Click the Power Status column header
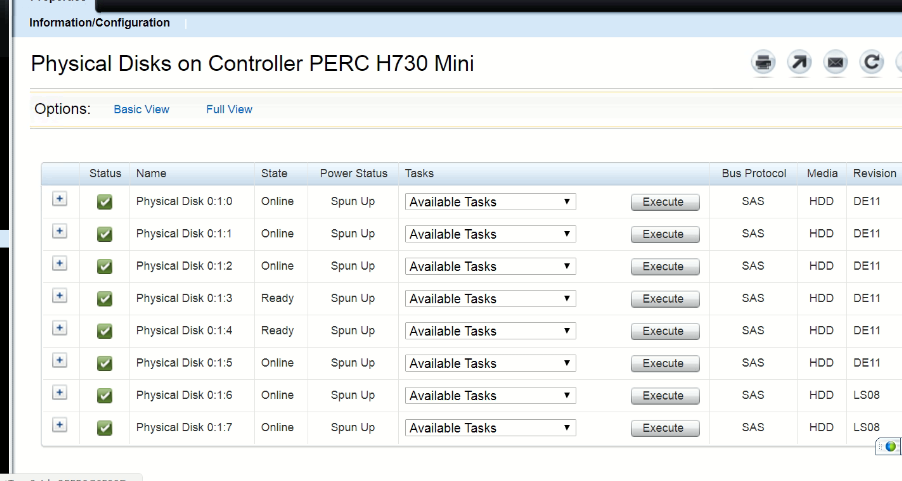 352,174
